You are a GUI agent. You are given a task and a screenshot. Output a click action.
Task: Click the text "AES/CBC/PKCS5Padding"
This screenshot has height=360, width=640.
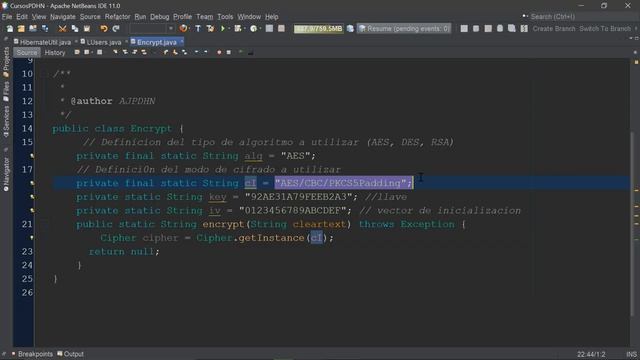pos(340,183)
